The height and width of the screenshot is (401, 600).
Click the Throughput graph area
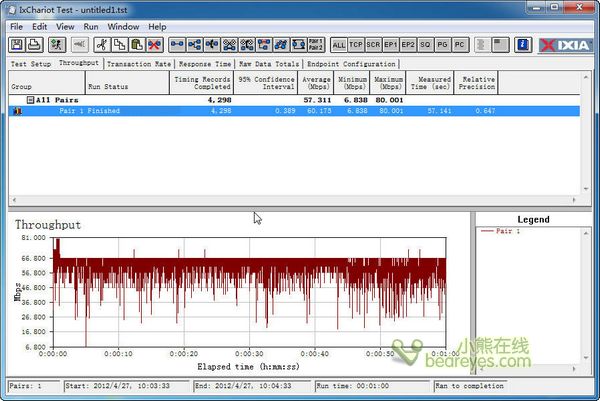249,292
